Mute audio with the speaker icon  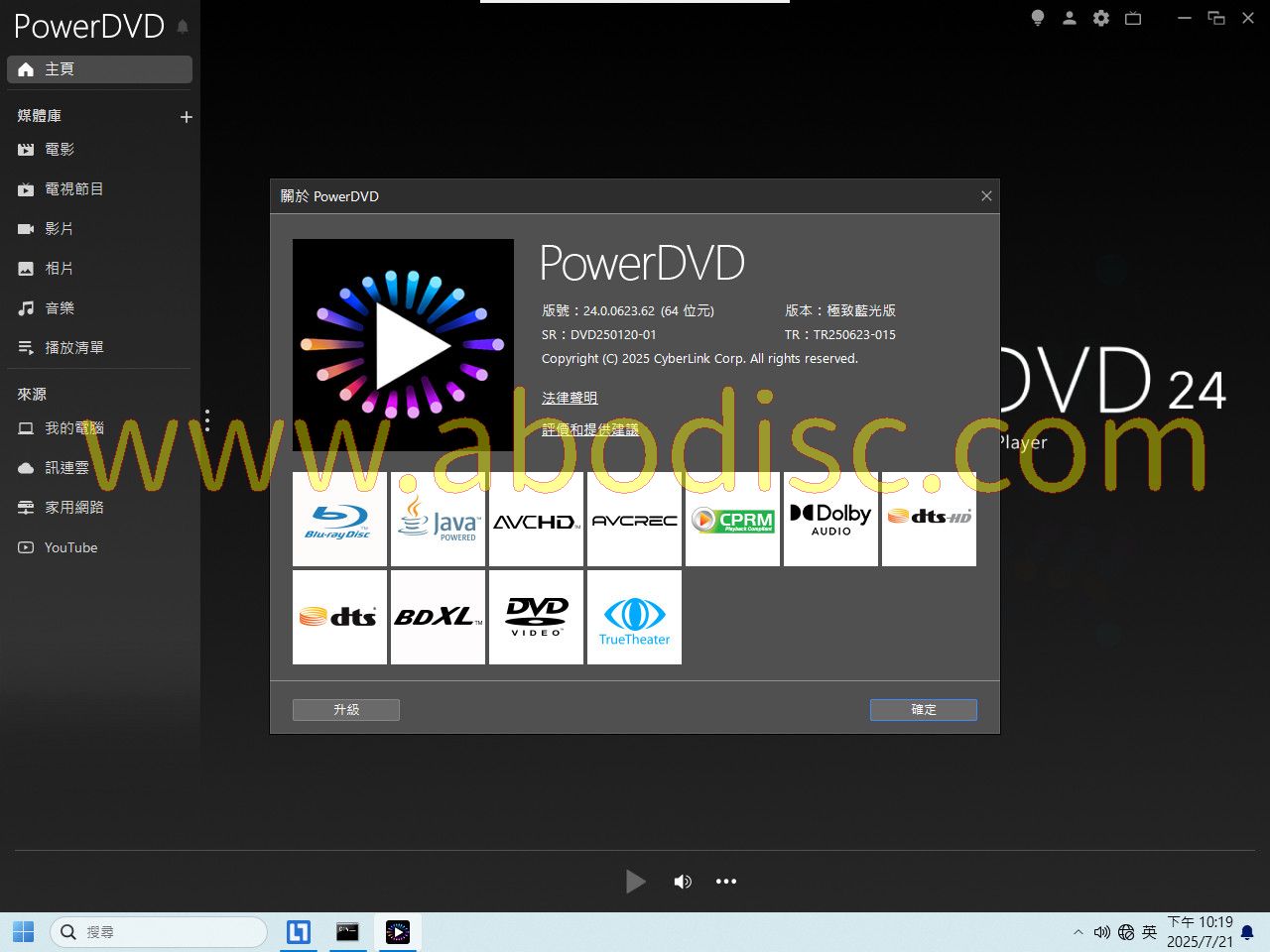(x=683, y=882)
